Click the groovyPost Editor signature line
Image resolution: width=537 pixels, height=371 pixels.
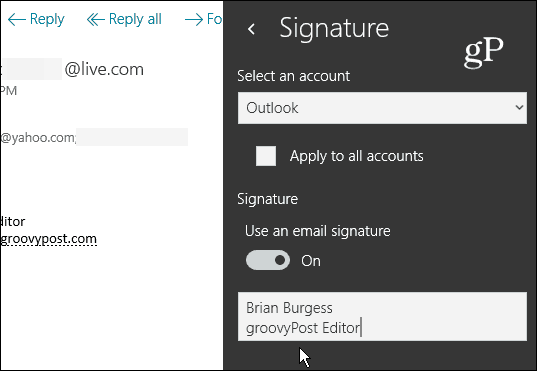tap(303, 328)
